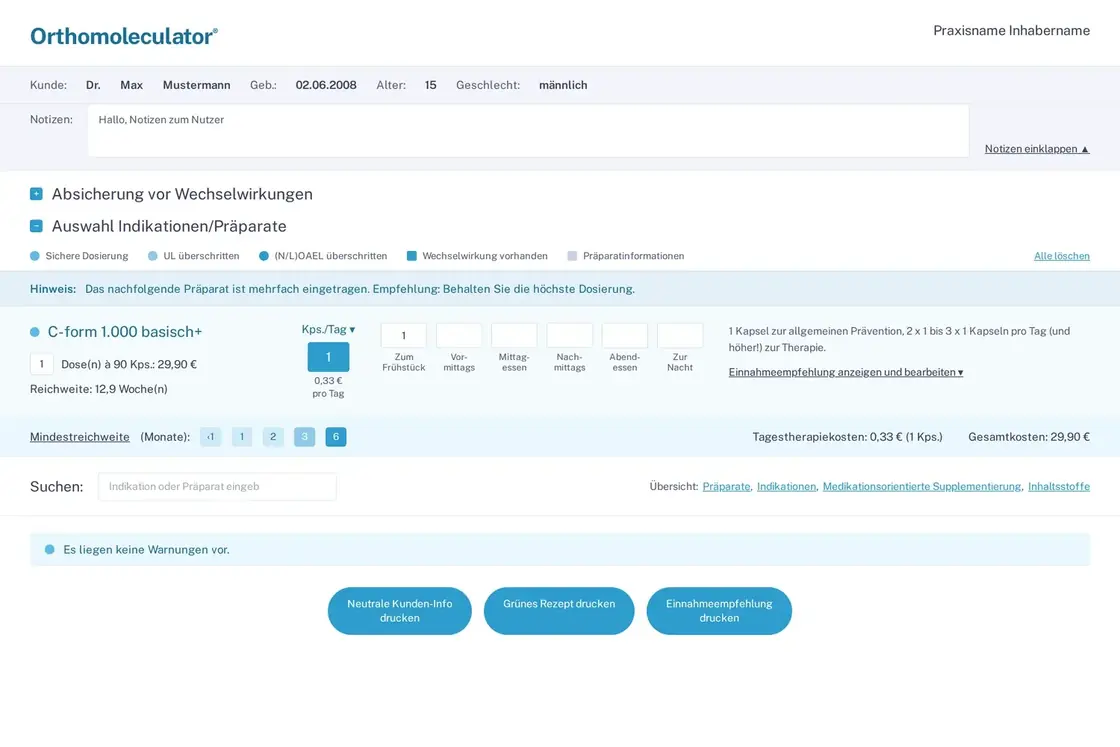Click the Zum Frühstück dose field

tap(404, 336)
